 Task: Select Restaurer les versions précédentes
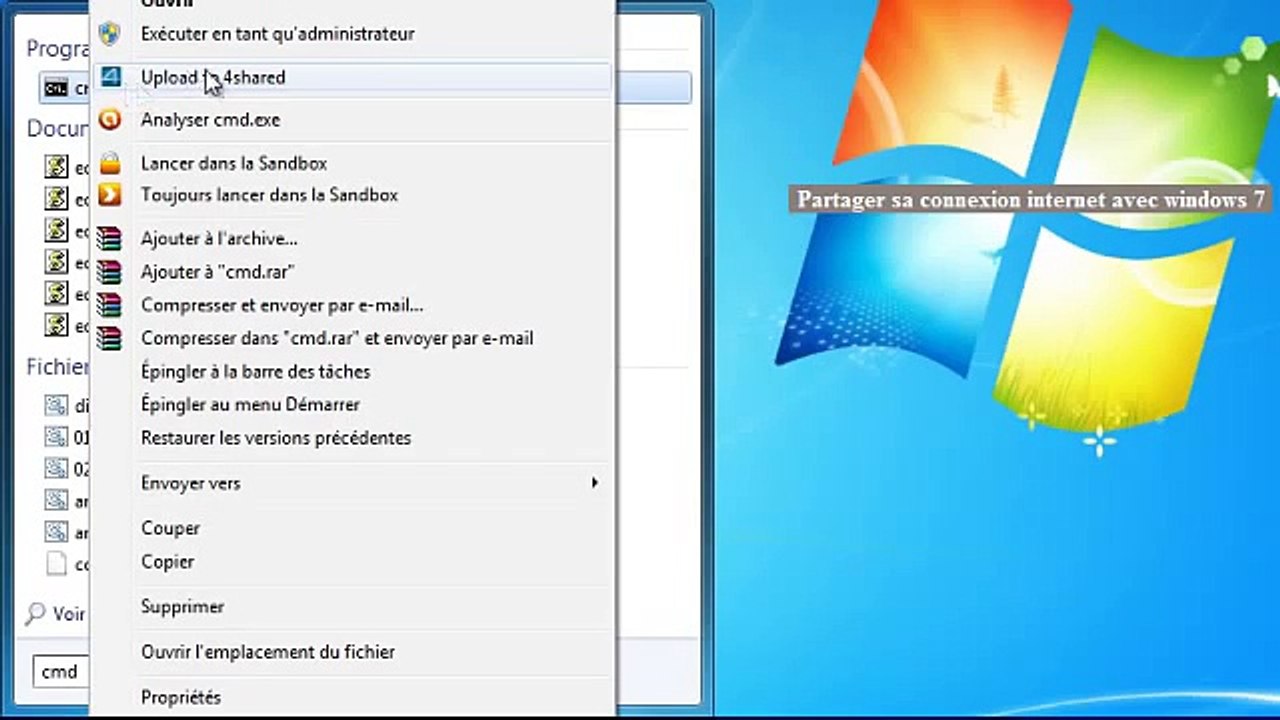tap(276, 438)
